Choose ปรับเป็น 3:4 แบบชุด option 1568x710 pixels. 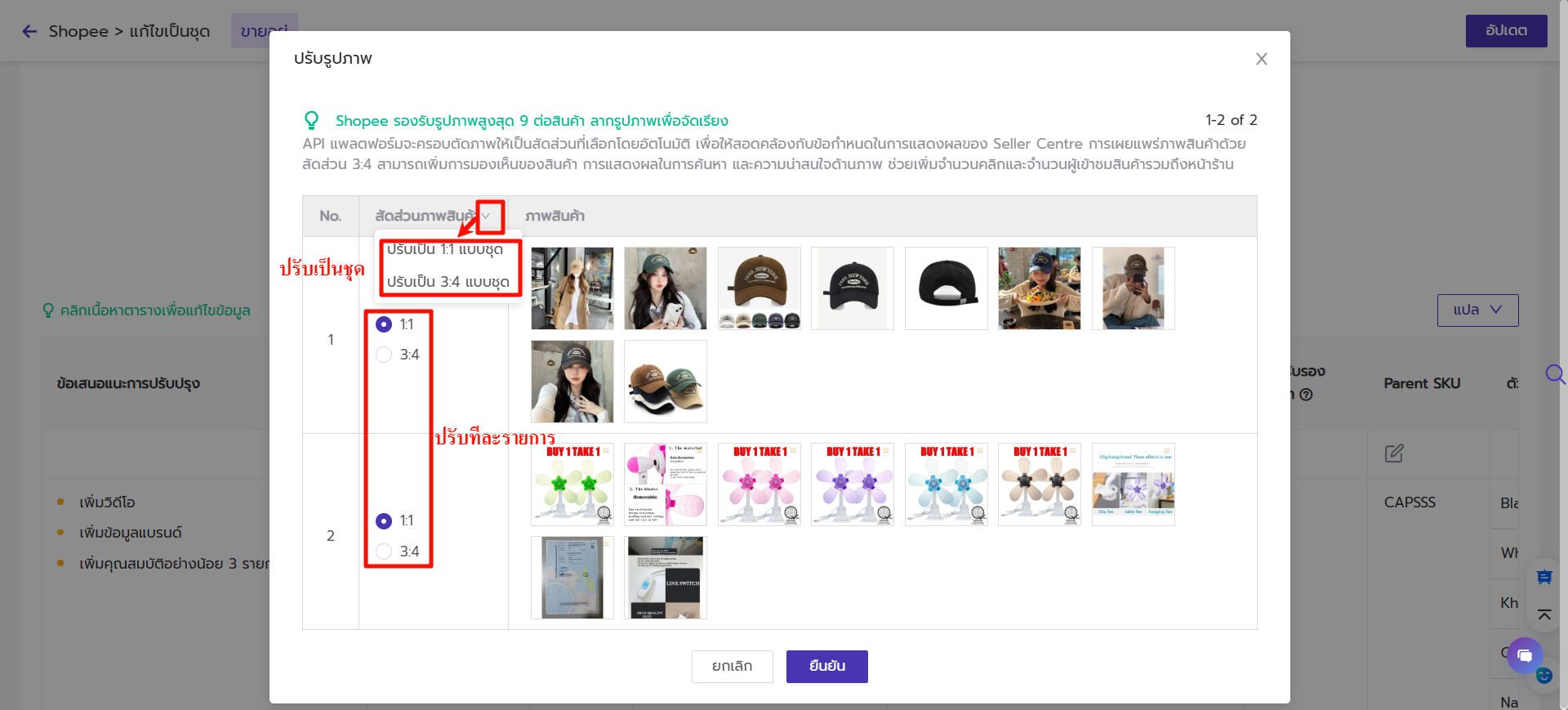[x=448, y=282]
